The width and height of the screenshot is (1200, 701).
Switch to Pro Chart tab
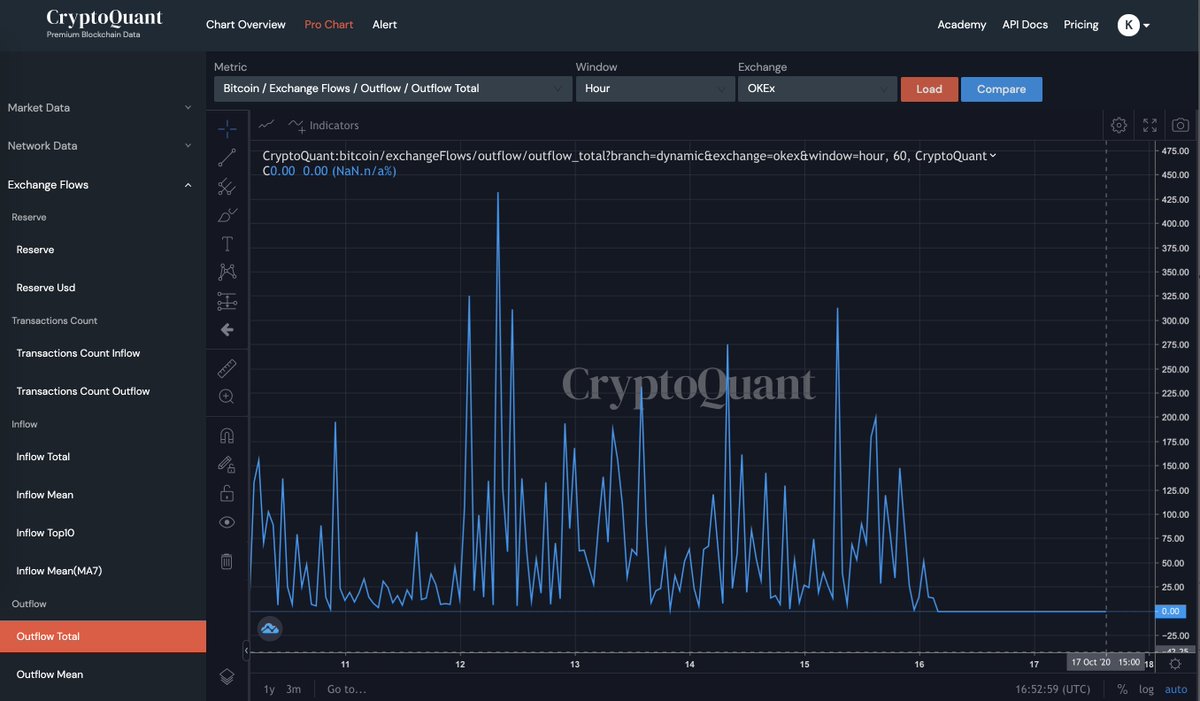point(329,25)
